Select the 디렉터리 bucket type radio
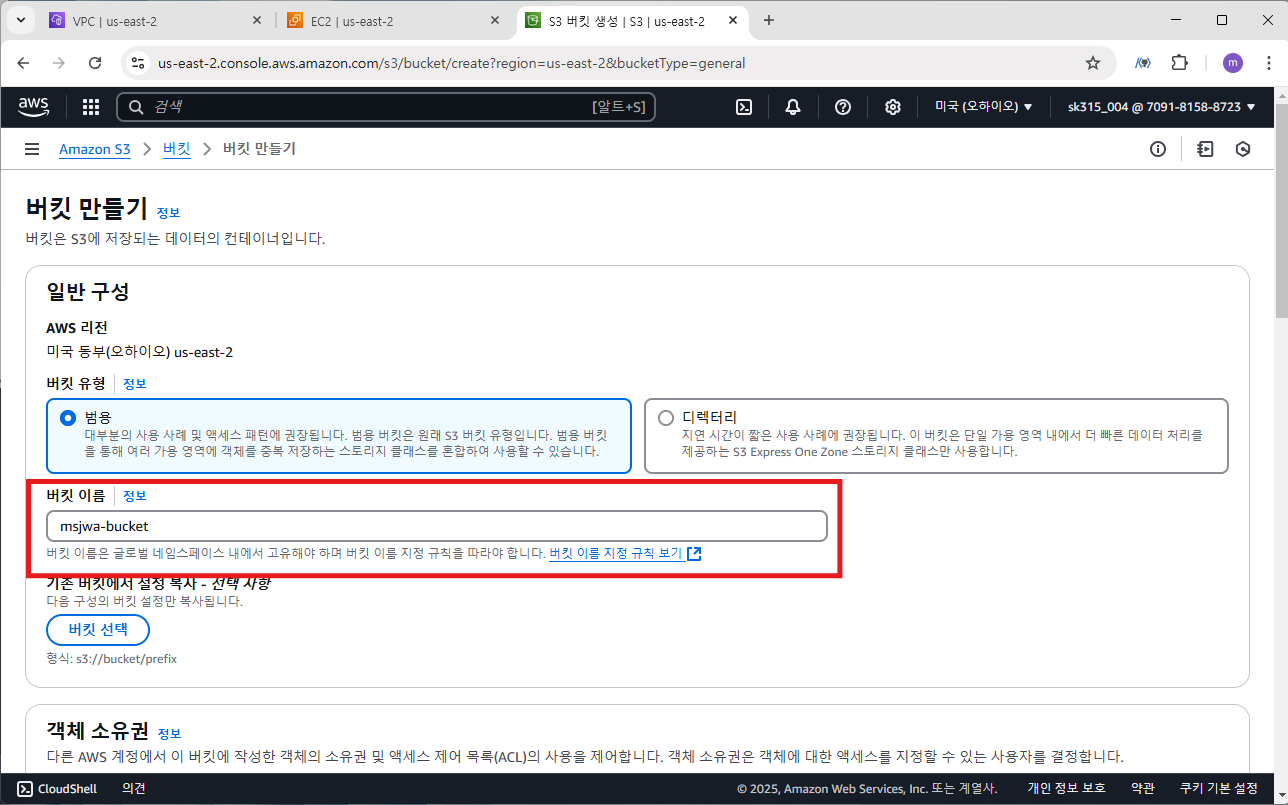This screenshot has width=1288, height=805. [x=666, y=418]
